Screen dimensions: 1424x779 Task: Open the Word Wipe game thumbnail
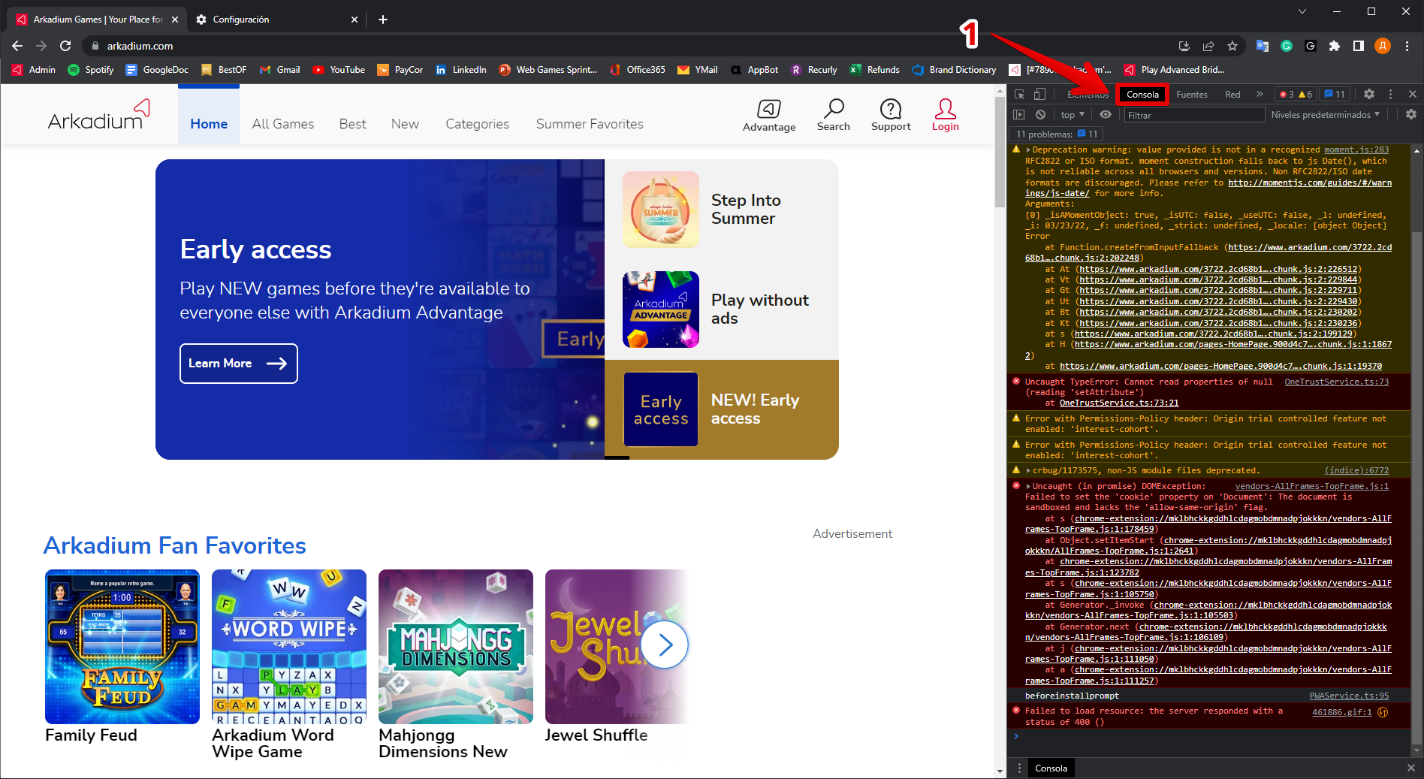[289, 647]
